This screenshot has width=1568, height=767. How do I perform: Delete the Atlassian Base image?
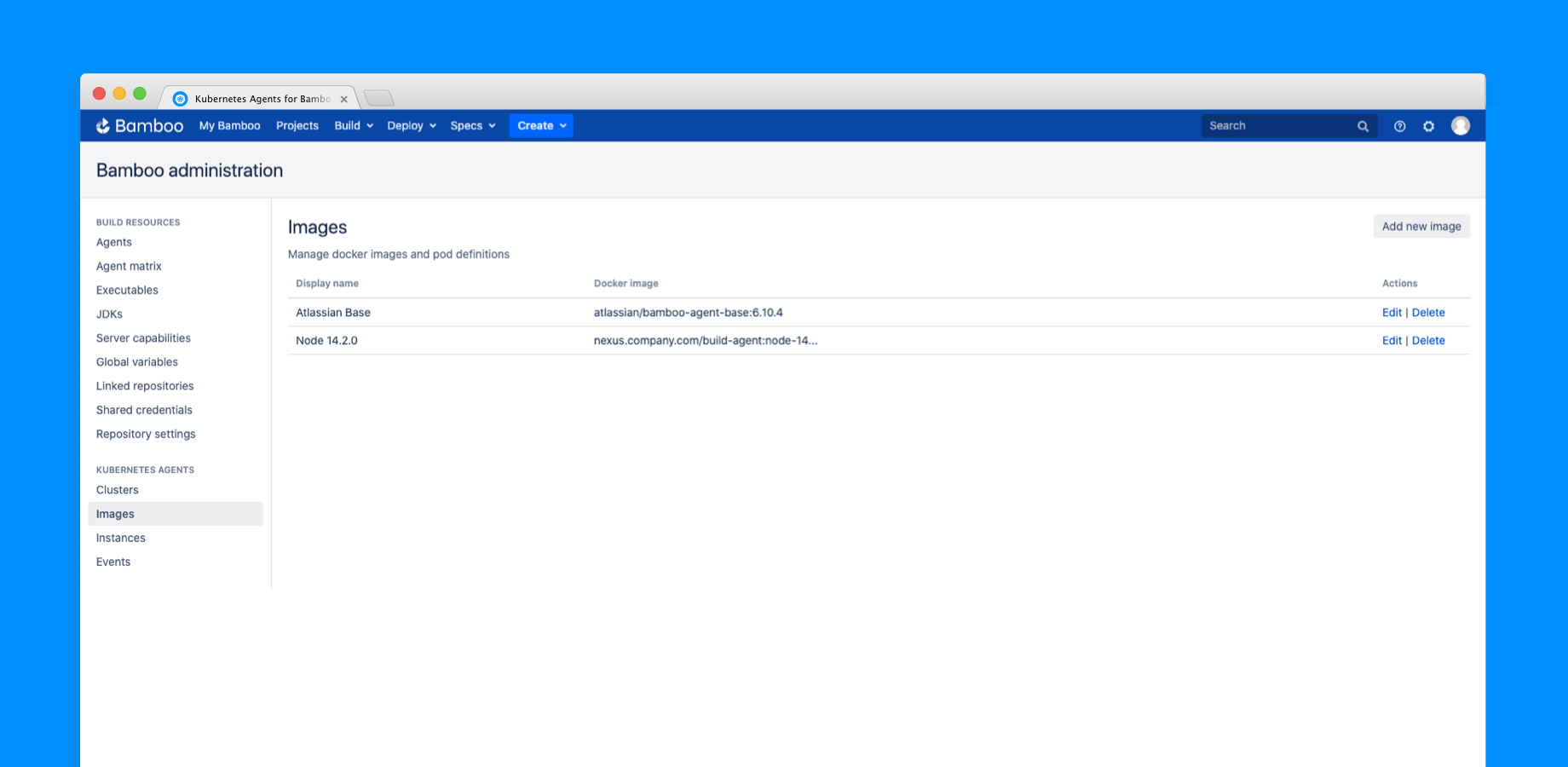coord(1428,313)
